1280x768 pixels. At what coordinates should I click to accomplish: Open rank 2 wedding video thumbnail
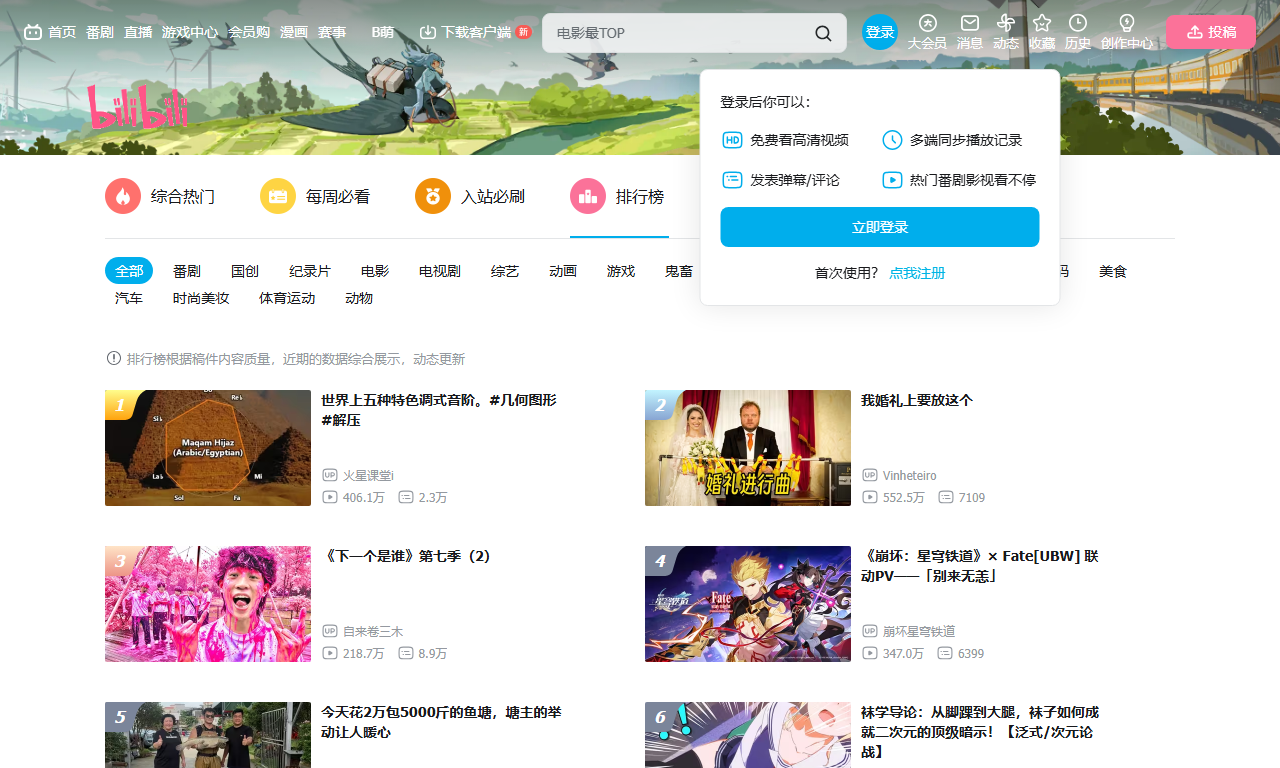point(748,448)
